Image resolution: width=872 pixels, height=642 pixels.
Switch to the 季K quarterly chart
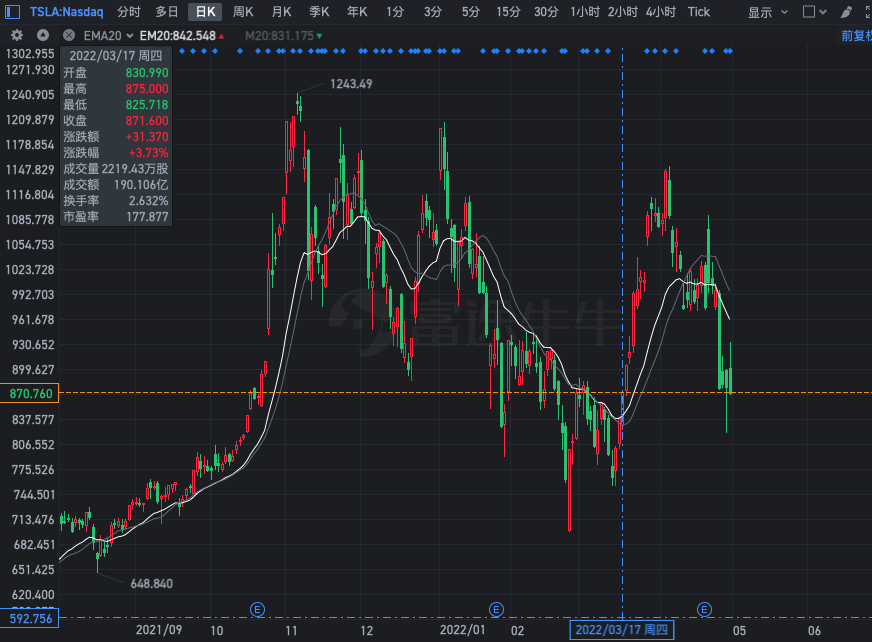(319, 12)
